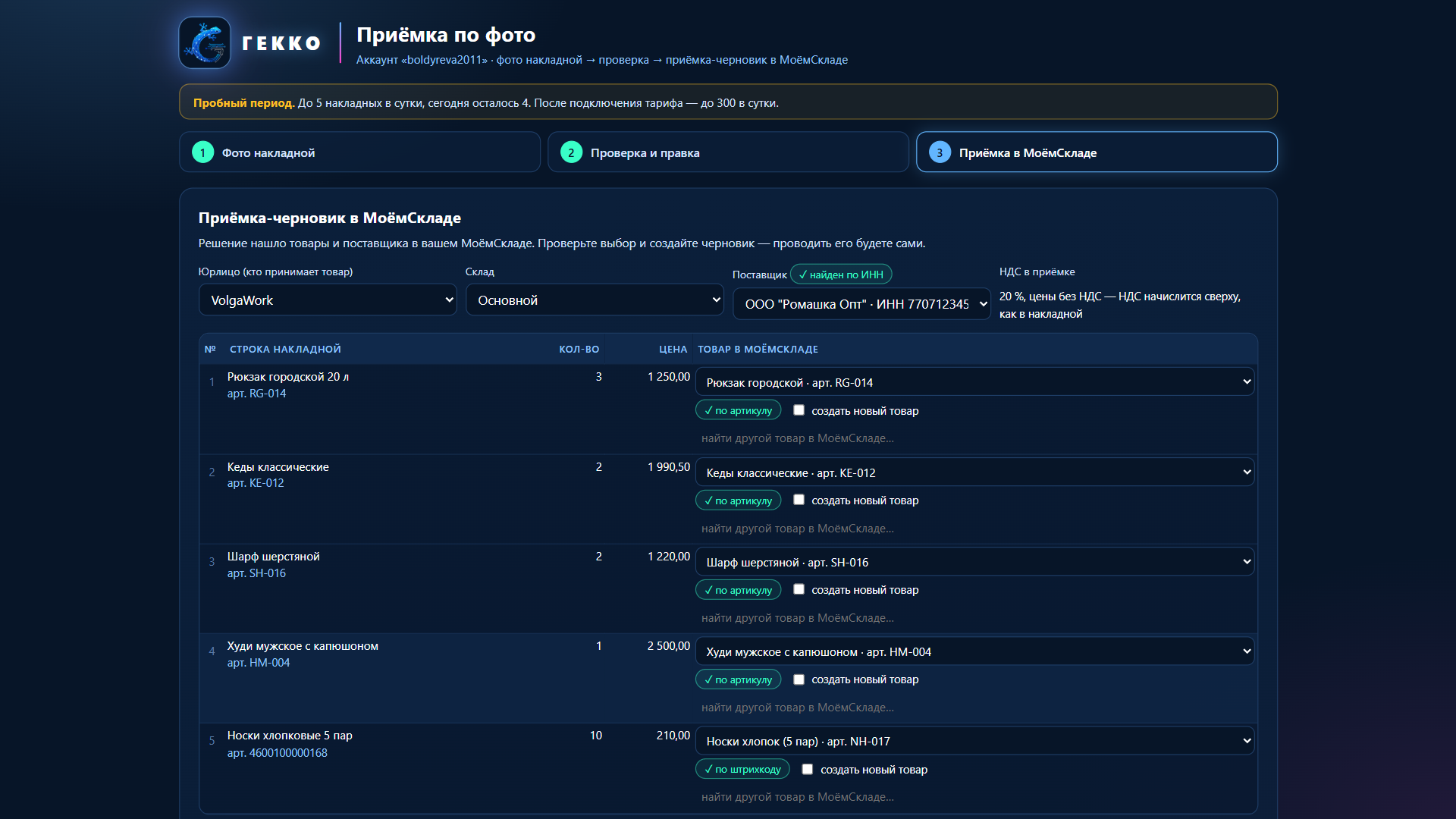Open product dropdown for Шарф шерстяной
This screenshot has width=1456, height=819.
click(x=974, y=562)
